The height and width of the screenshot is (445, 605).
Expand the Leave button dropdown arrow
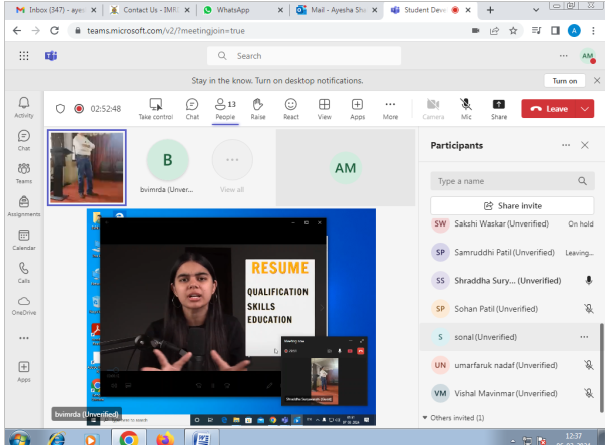pyautogui.click(x=585, y=108)
